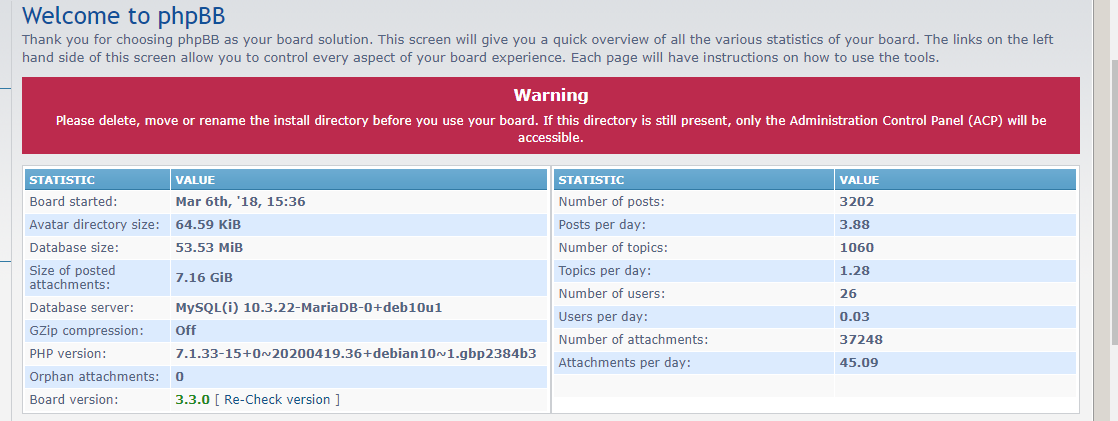Click the right table's VALUE column header

point(859,180)
